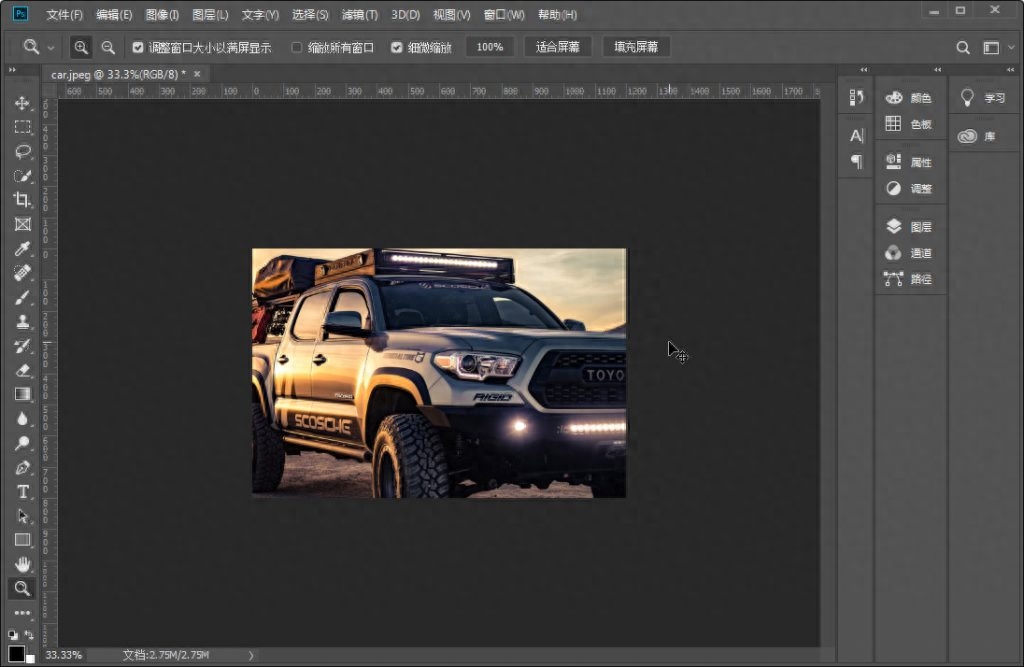1024x667 pixels.
Task: Open the Character panel icon
Action: 856,136
